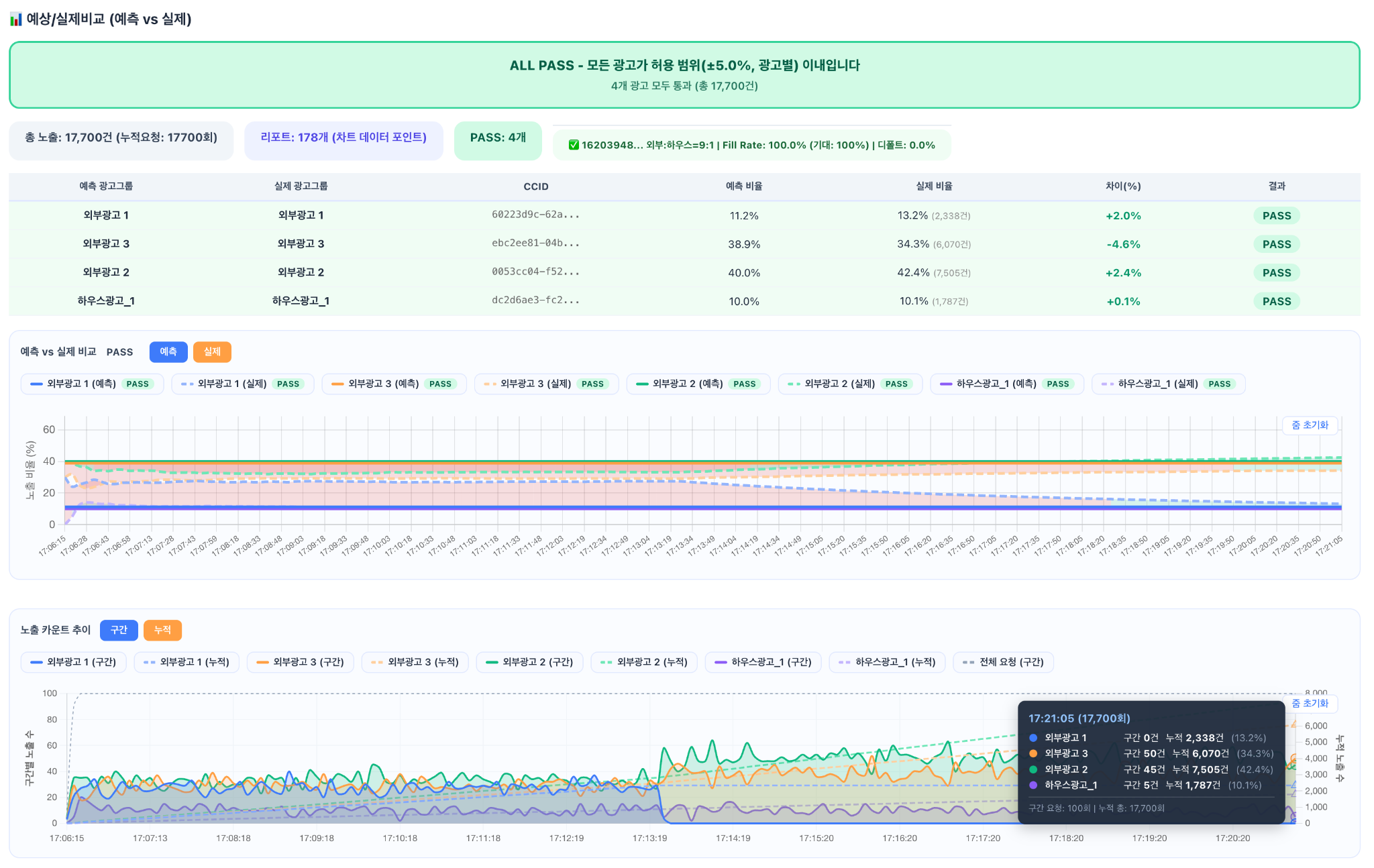Screen dimensions: 1374x868
Task: Click CCID 60223d9c-62a... cell
Action: [536, 215]
